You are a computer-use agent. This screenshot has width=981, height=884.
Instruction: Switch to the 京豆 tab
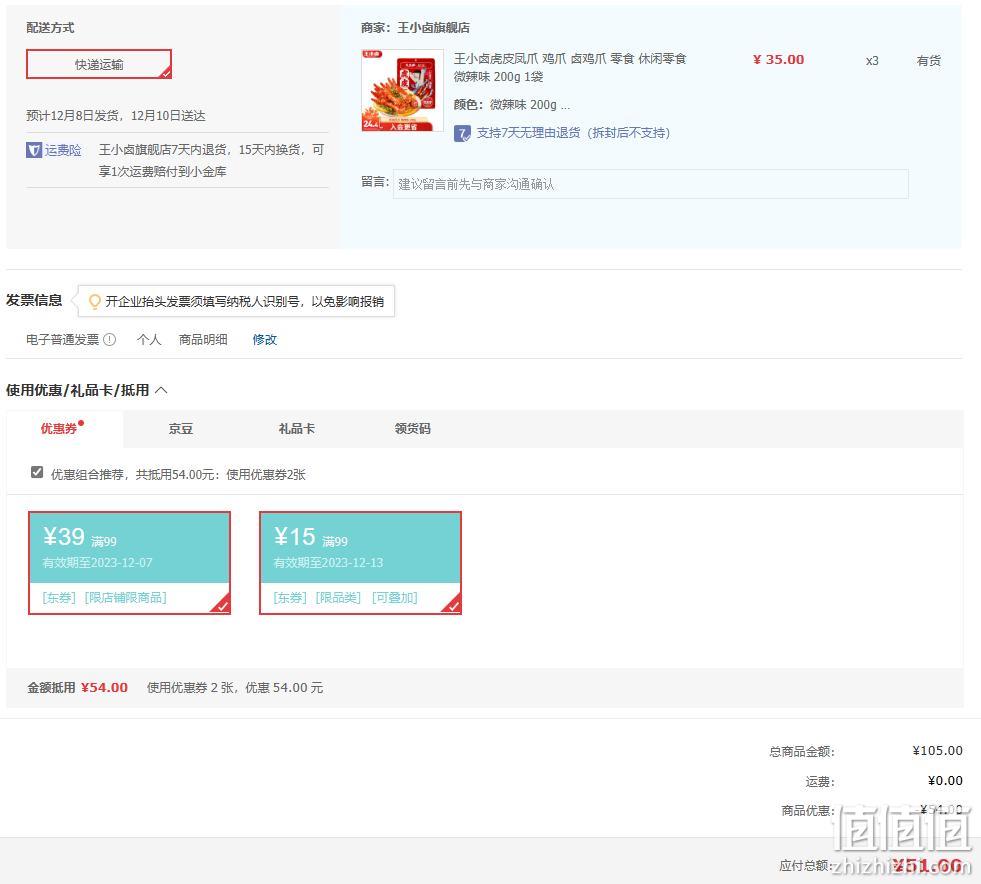coord(181,429)
